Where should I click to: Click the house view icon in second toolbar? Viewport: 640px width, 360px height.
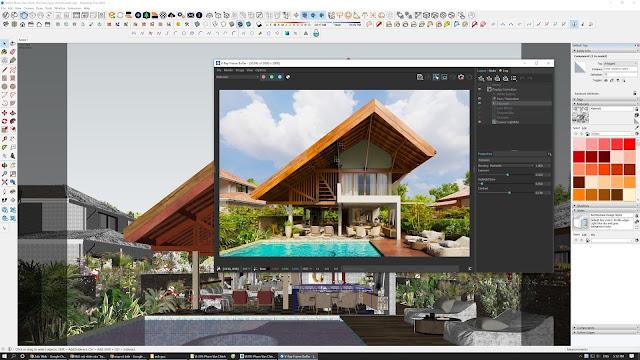click(x=22, y=24)
